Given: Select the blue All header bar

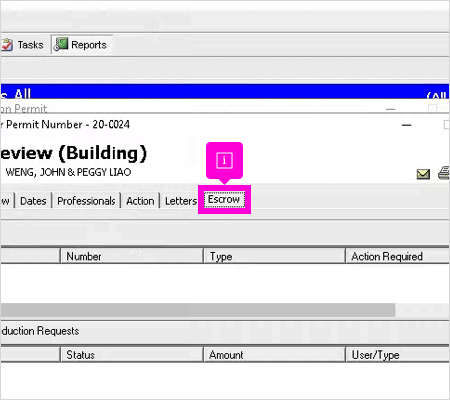Looking at the screenshot, I should coord(225,92).
